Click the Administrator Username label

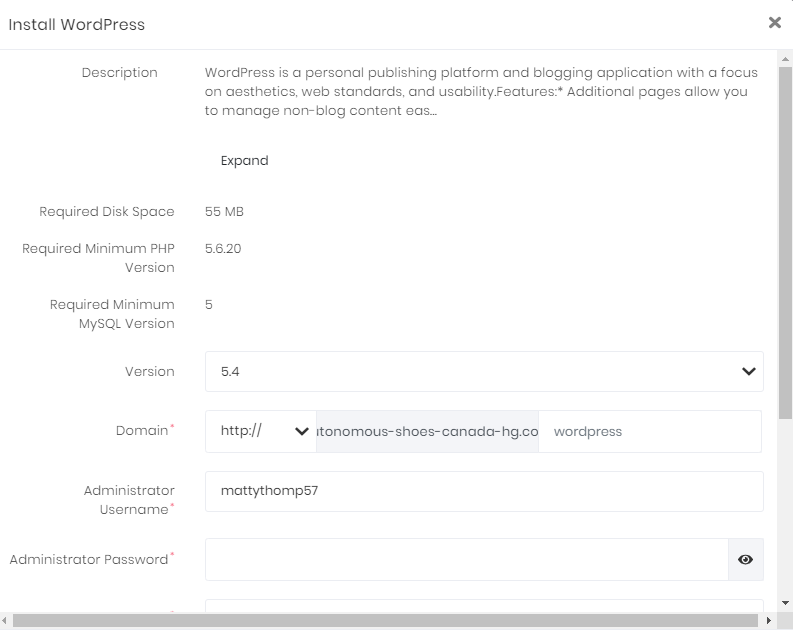tap(129, 500)
